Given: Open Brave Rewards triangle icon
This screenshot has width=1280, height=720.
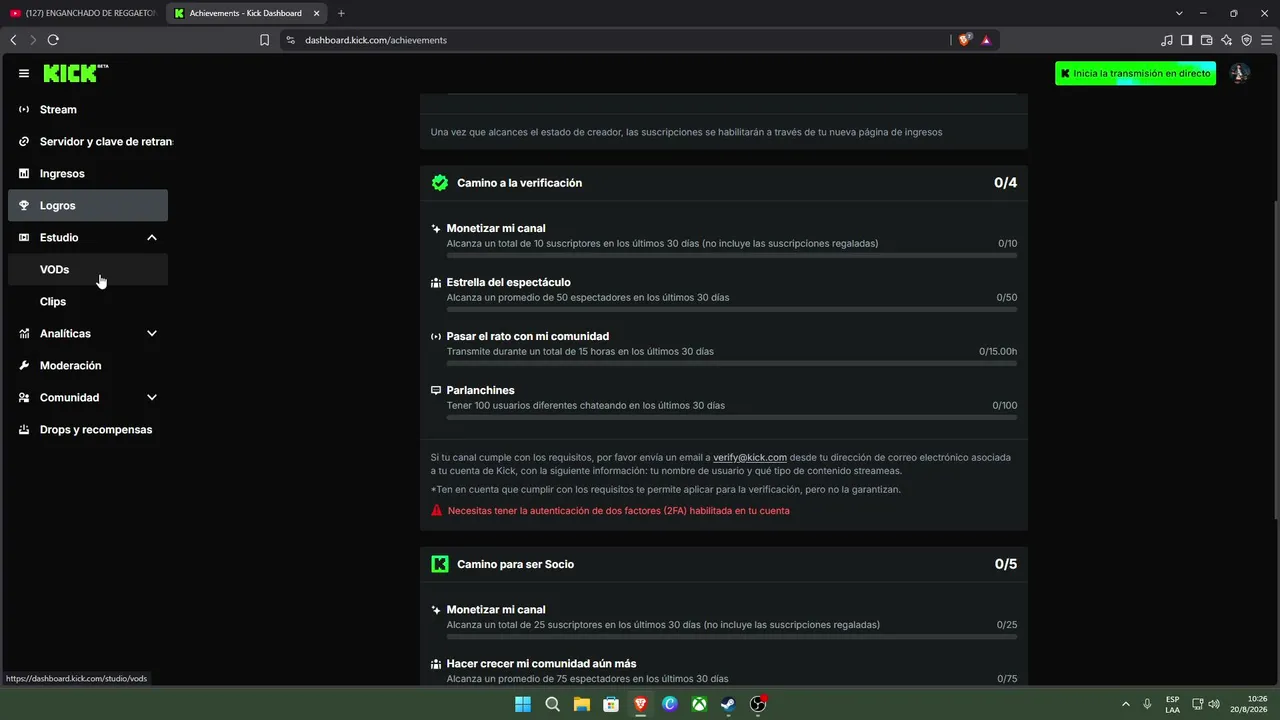Looking at the screenshot, I should pos(986,40).
